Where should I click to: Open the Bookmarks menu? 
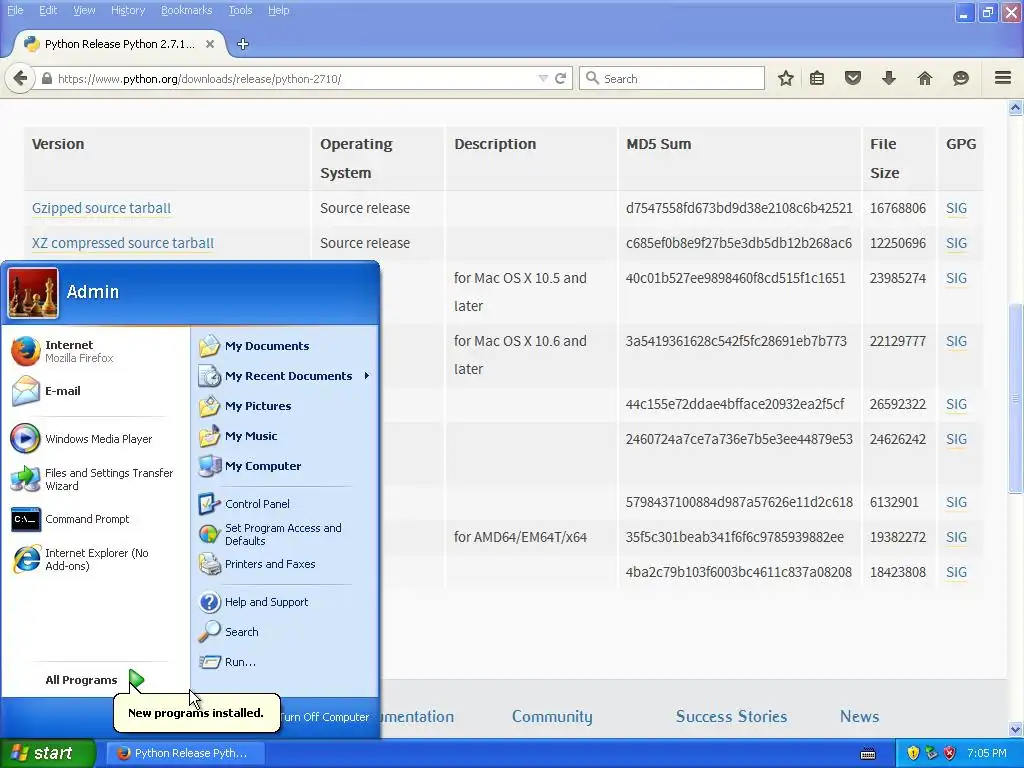click(x=186, y=10)
